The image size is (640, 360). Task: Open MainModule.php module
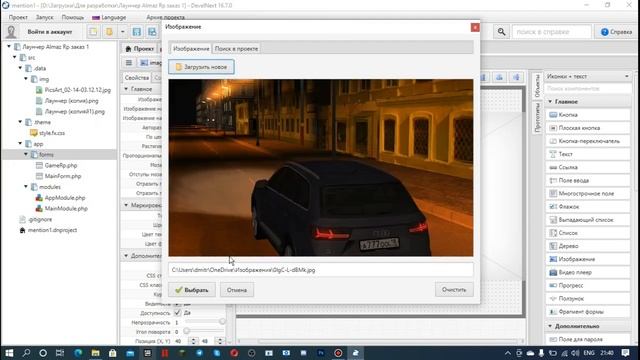click(x=66, y=208)
